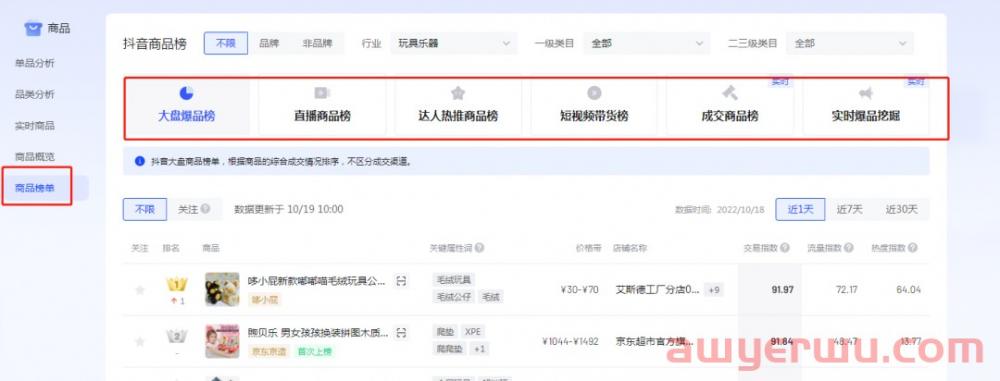Sort by the 交易指数 column header
Image resolution: width=1000 pixels, height=381 pixels.
tap(761, 248)
